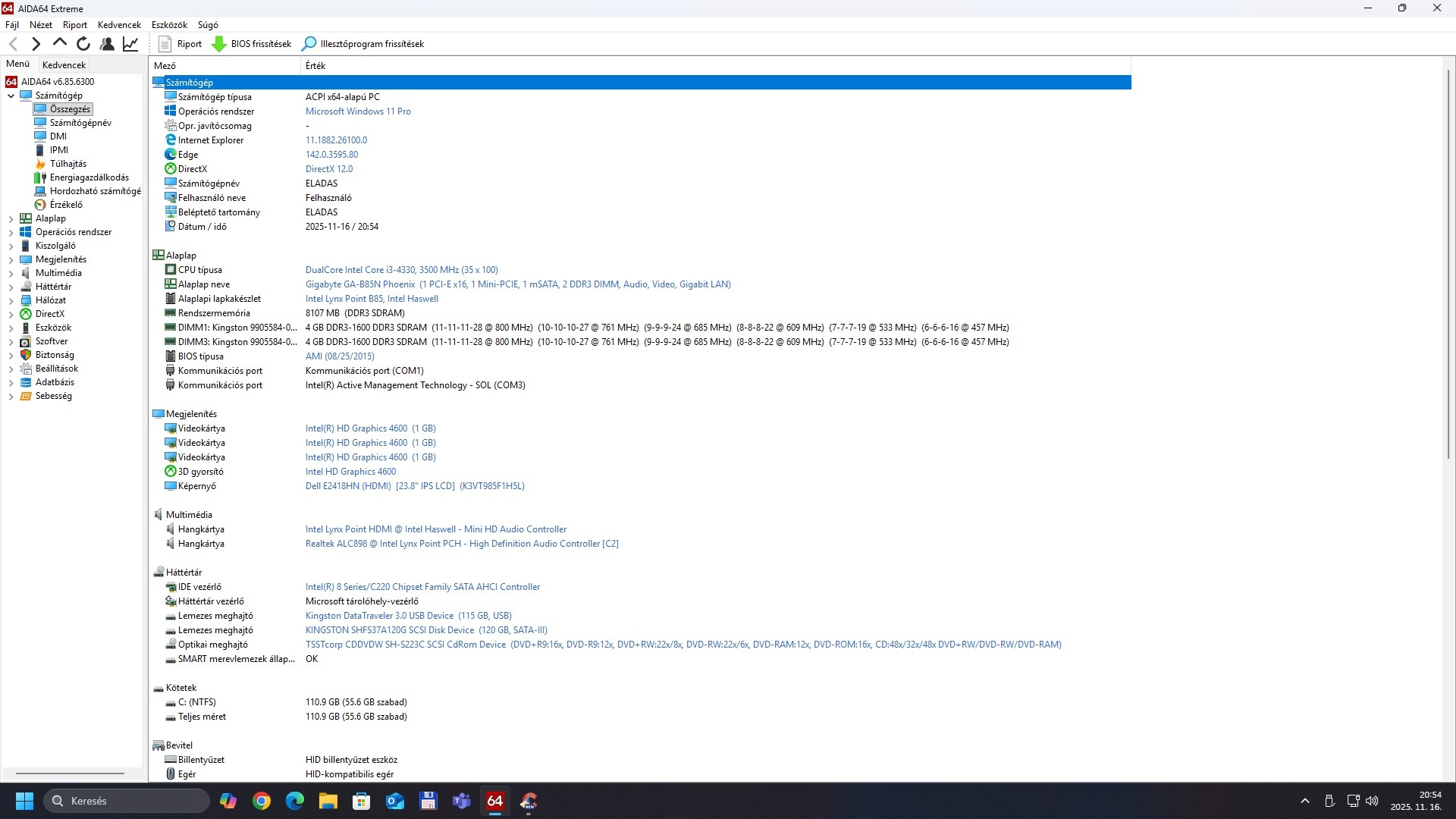Click the BIOS frissítések toolbar button
1456x819 pixels.
252,44
